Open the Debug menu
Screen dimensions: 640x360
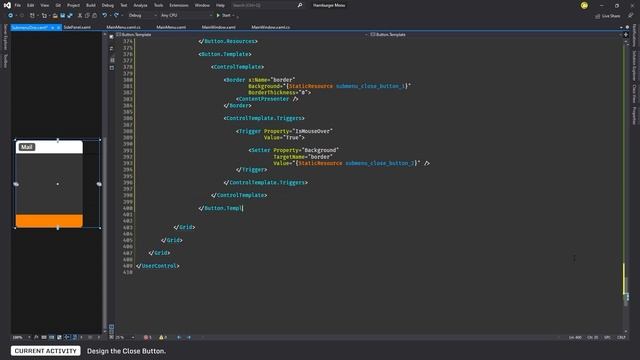tap(108, 5)
